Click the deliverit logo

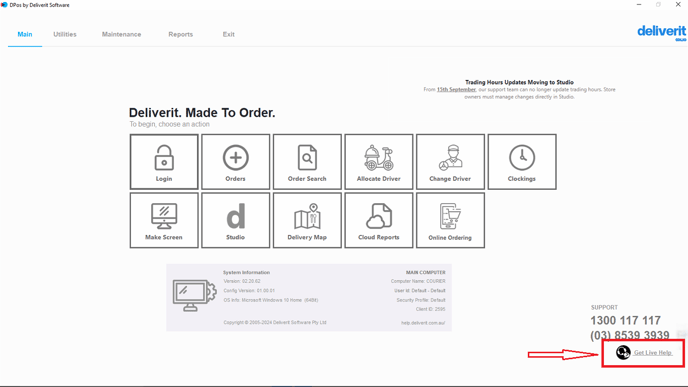click(662, 32)
